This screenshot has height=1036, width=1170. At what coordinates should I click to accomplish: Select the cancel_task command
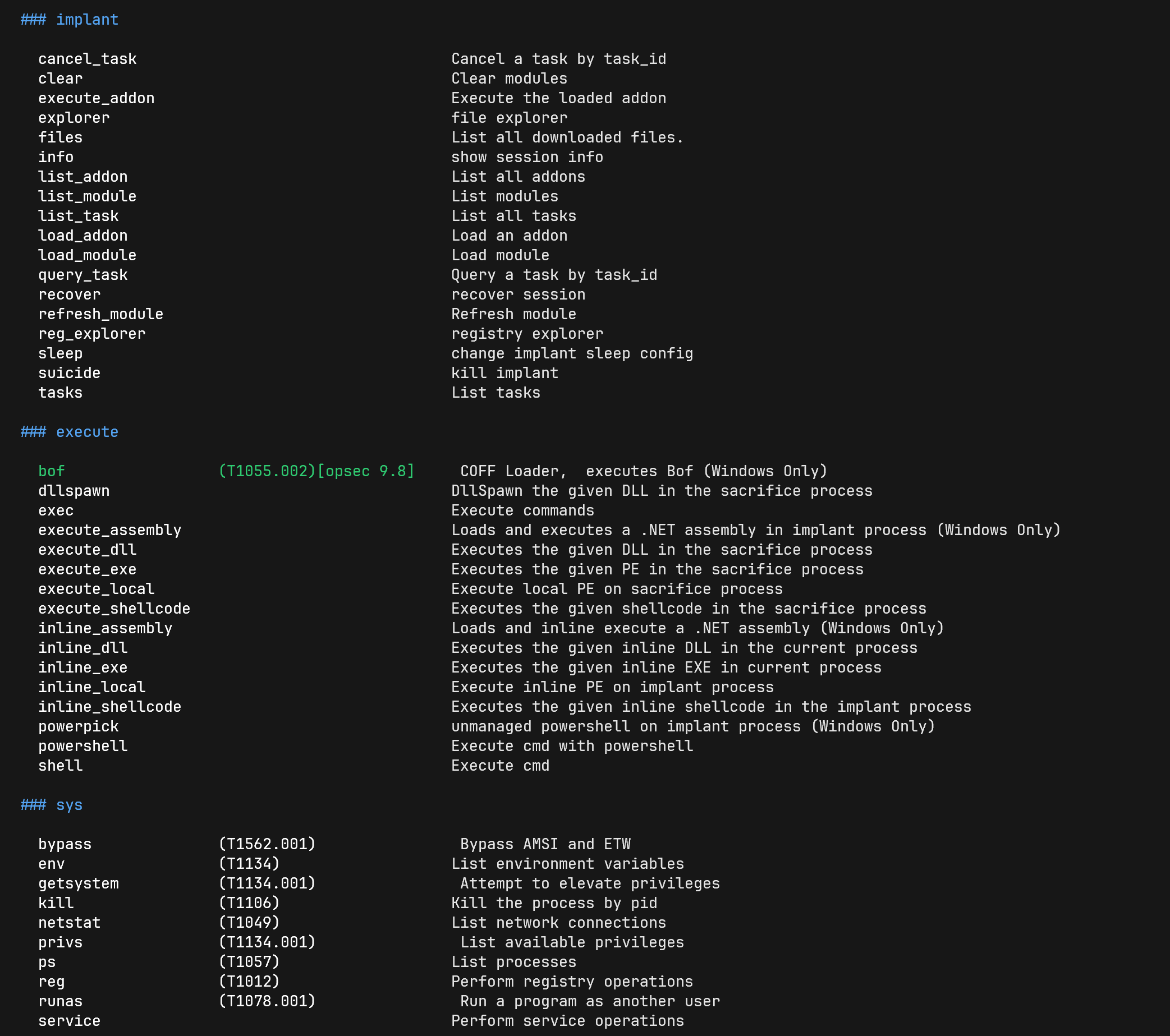pyautogui.click(x=87, y=59)
